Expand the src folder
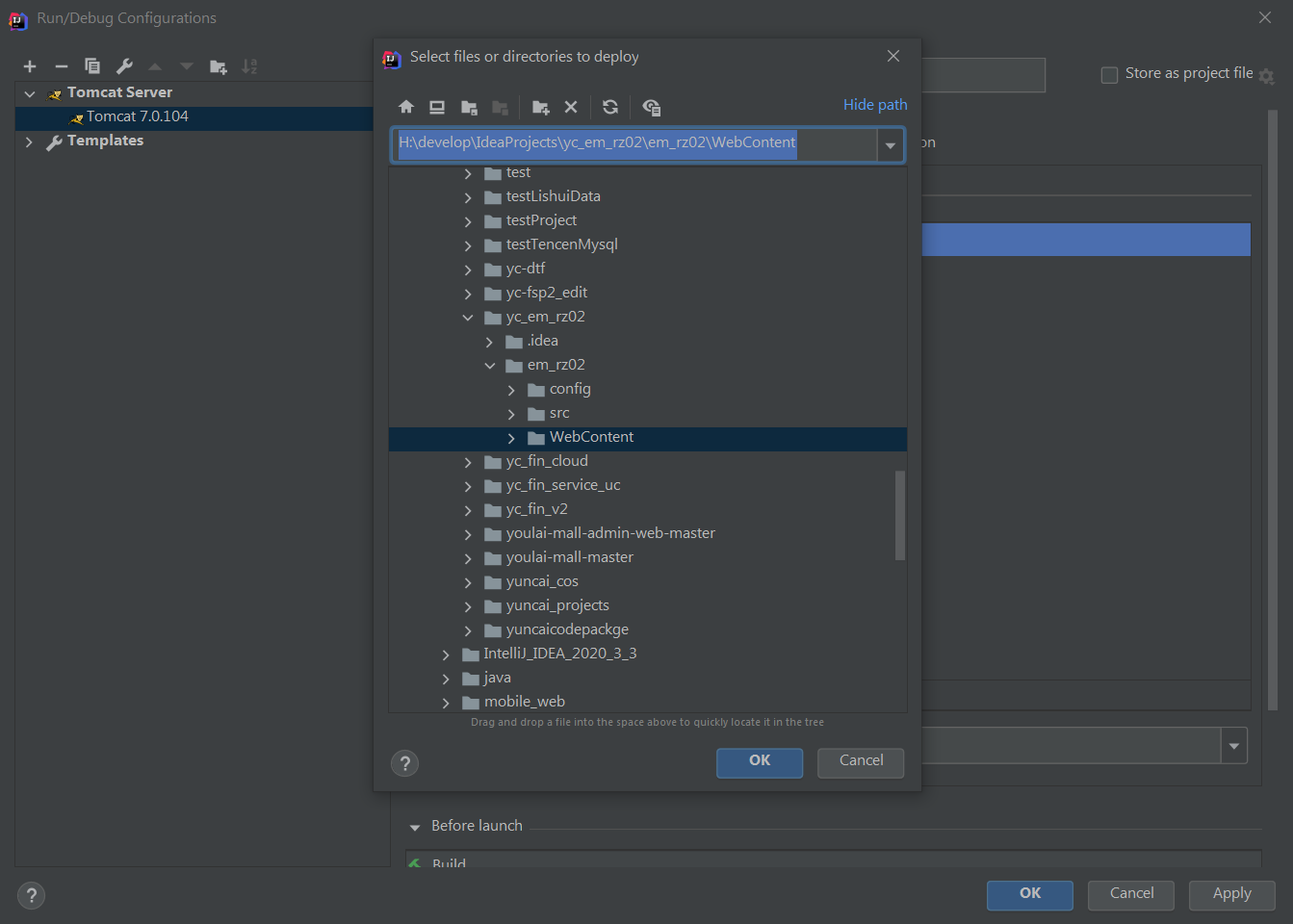Viewport: 1293px width, 924px height. [x=511, y=414]
